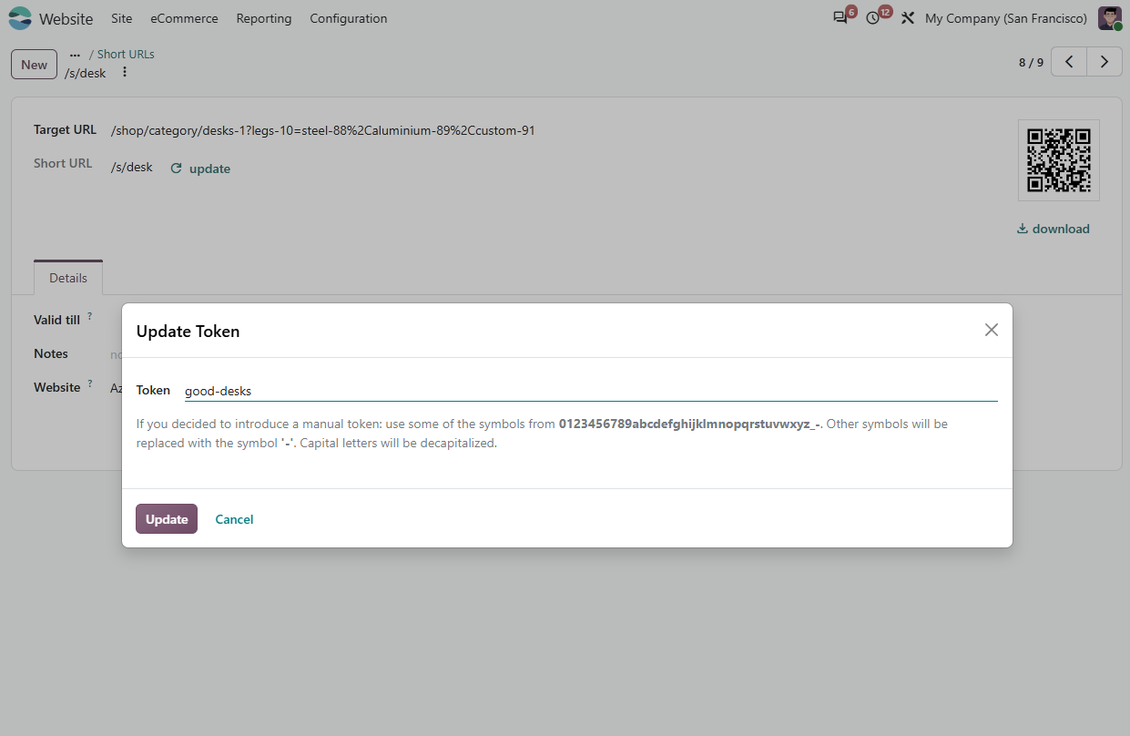The width and height of the screenshot is (1130, 736).
Task: Click the Token input field
Action: (x=591, y=391)
